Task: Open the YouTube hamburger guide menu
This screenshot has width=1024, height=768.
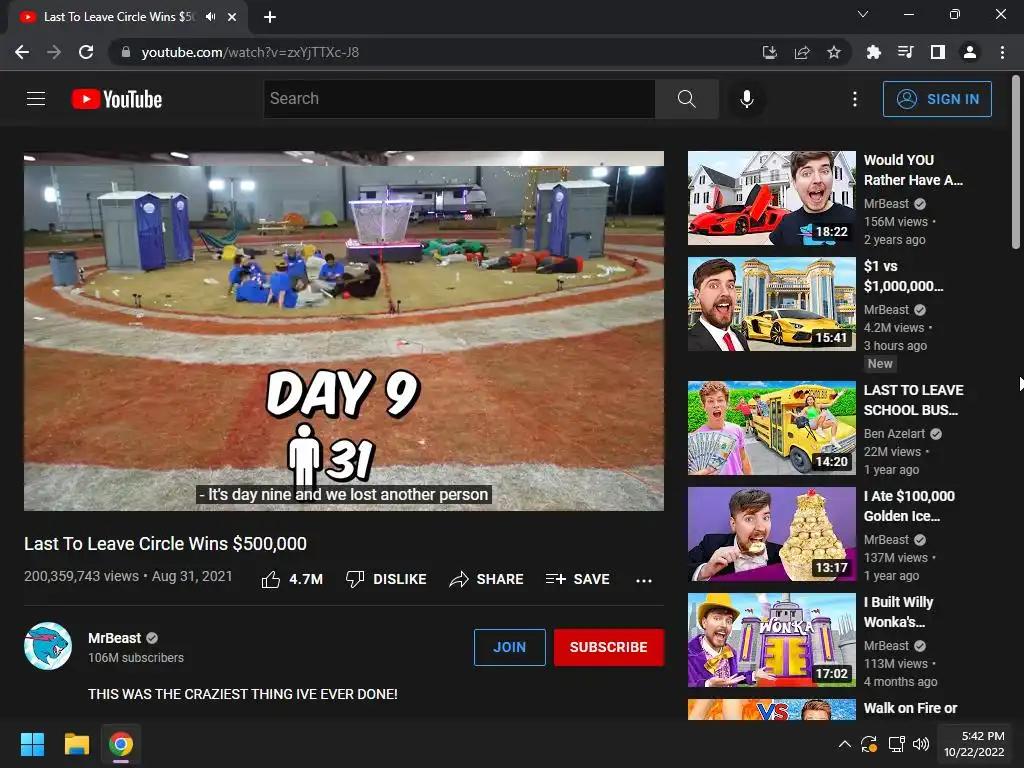Action: pos(36,99)
